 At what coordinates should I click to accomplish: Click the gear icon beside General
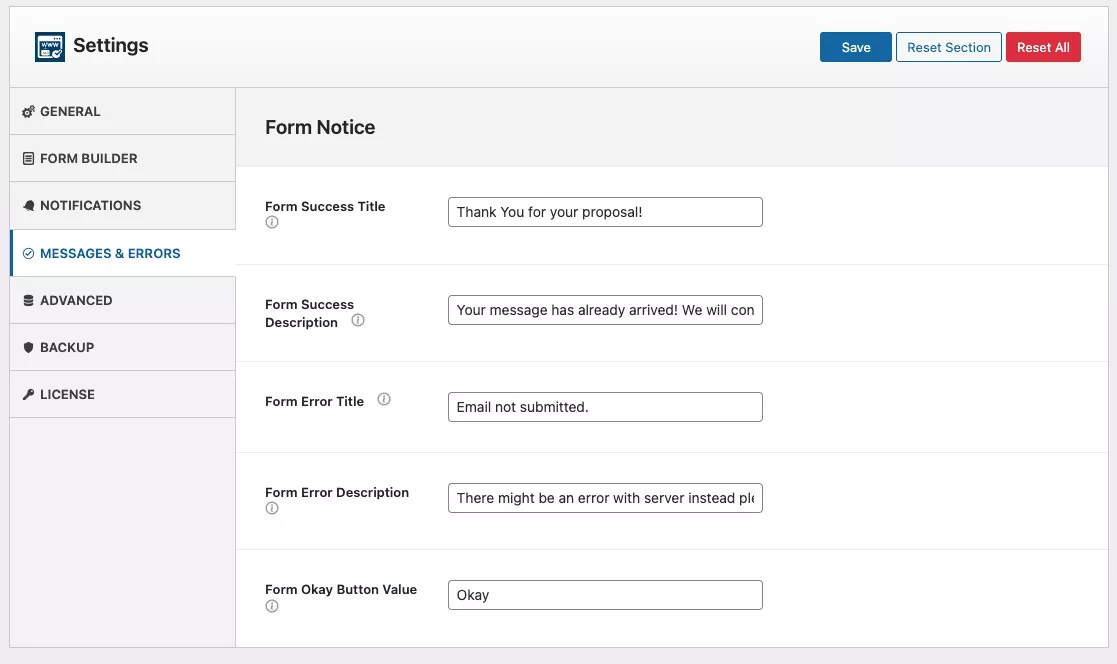(x=28, y=112)
